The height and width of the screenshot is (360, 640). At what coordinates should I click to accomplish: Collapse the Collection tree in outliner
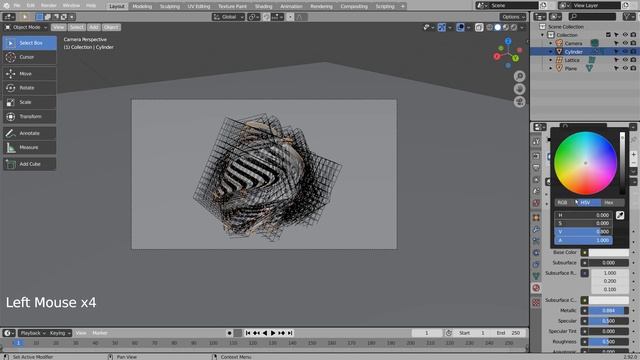542,35
